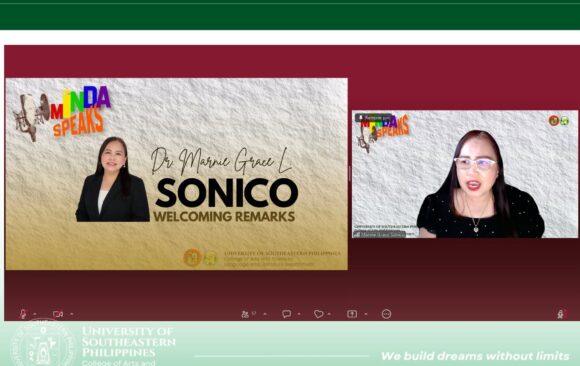The image size is (580, 366).
Task: Click the share screen icon
Action: coord(352,314)
